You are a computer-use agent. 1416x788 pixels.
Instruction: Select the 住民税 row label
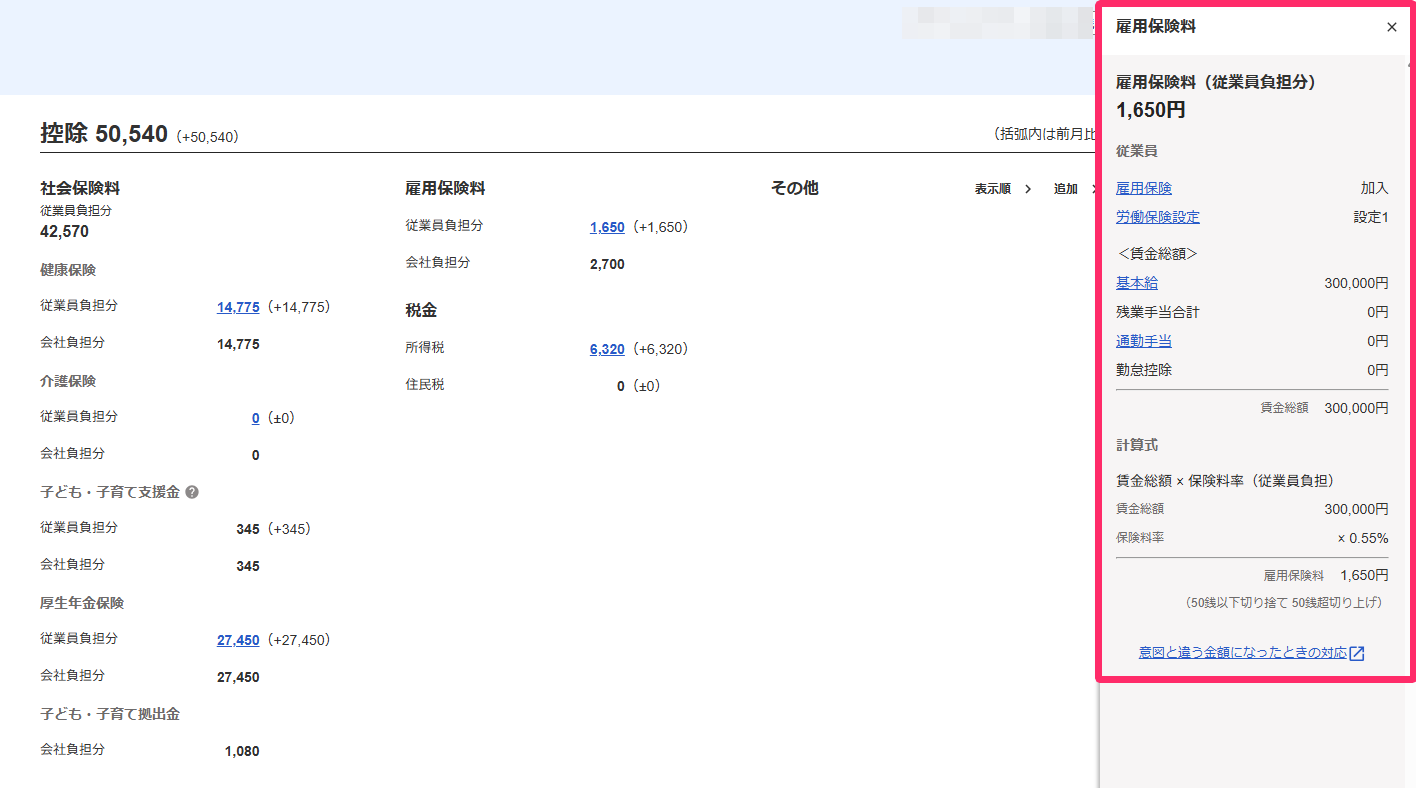click(424, 384)
